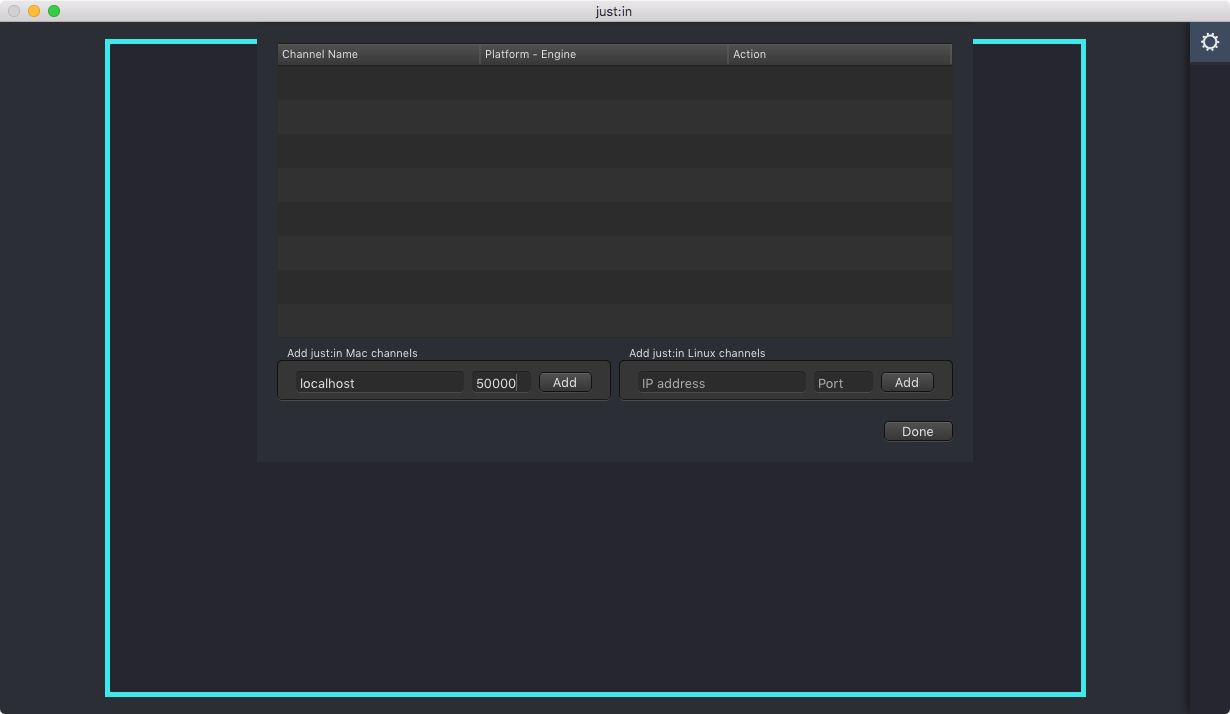Open the settings gear icon

1210,42
